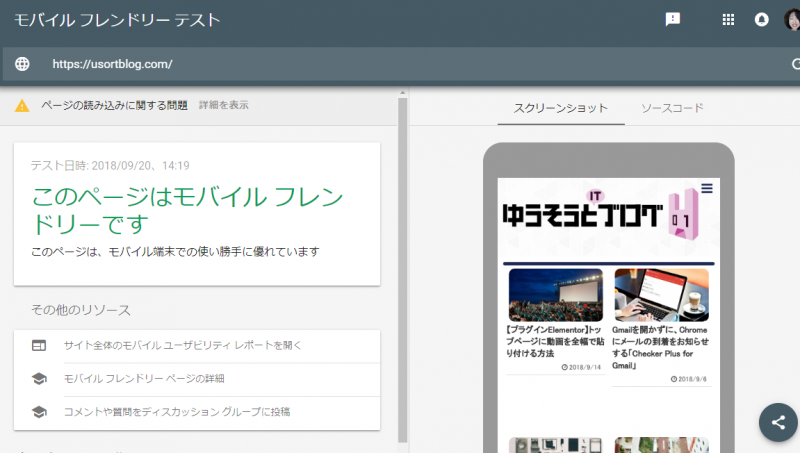Click the graduation cap icon for details
The image size is (800, 453).
pyautogui.click(x=39, y=378)
